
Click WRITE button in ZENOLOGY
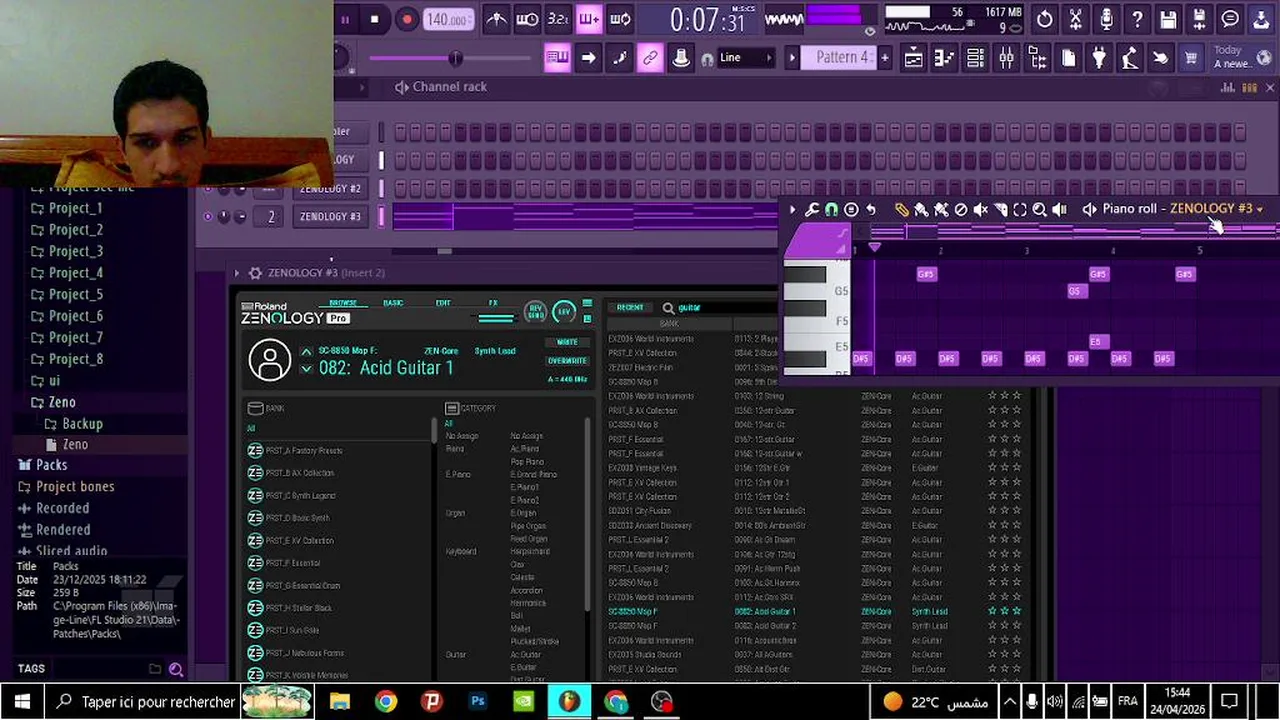pyautogui.click(x=567, y=342)
